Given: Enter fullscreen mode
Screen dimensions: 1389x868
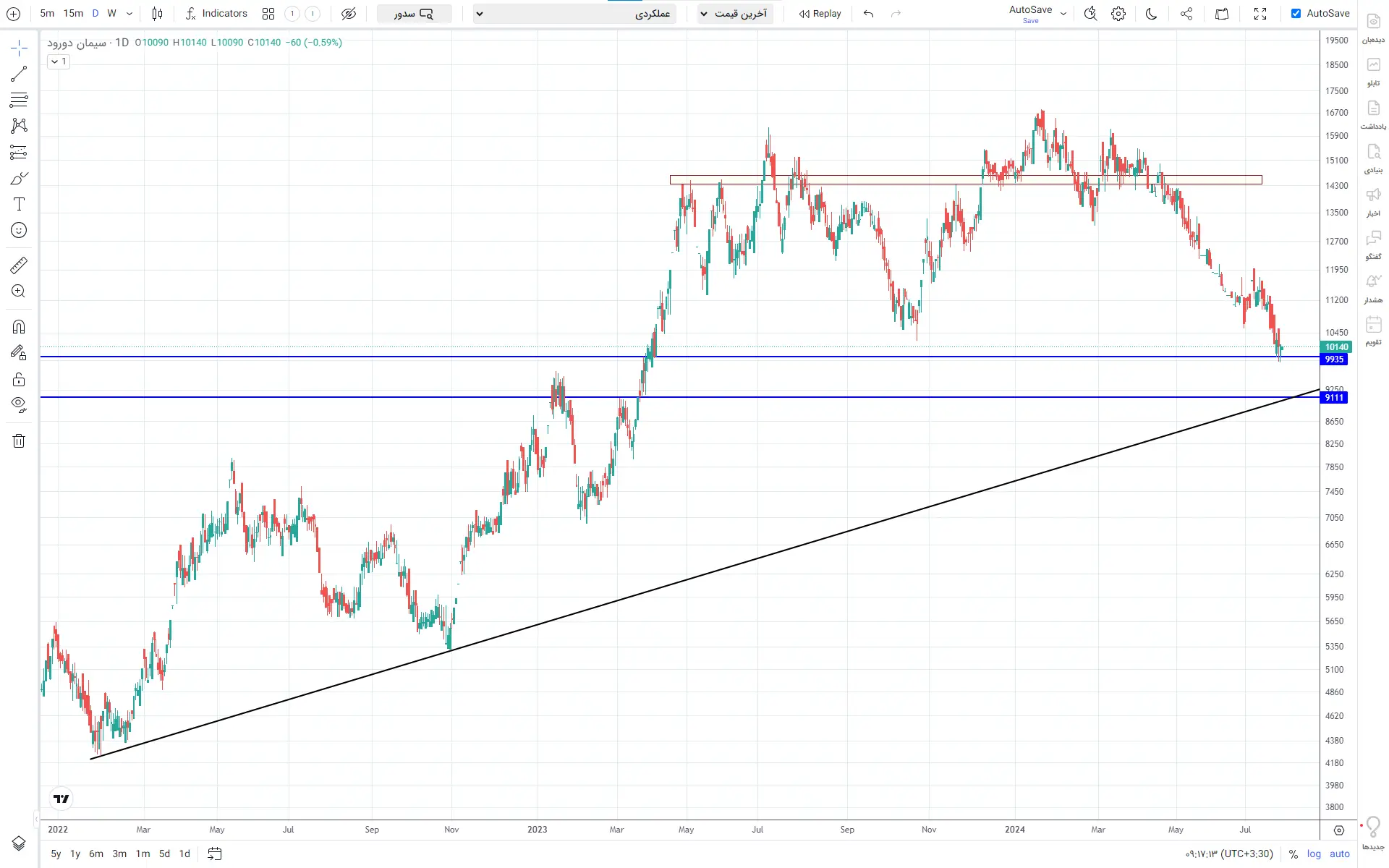Looking at the screenshot, I should pos(1260,14).
